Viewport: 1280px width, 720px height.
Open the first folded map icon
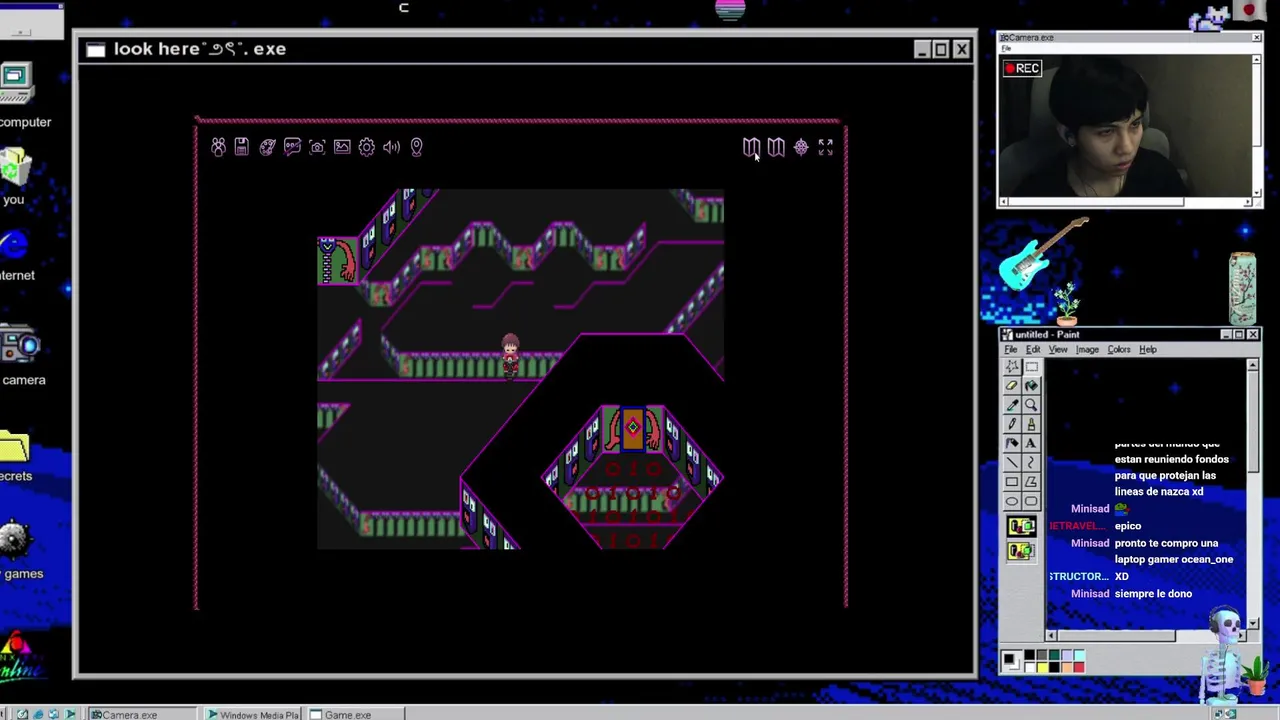pos(751,147)
